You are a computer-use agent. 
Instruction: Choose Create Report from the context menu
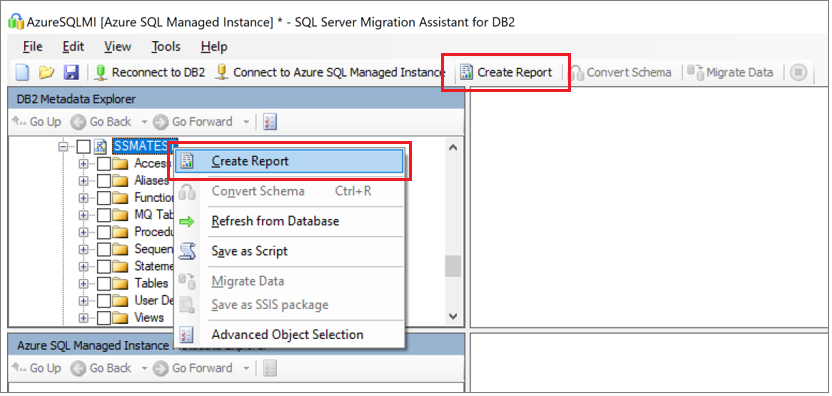pos(289,161)
